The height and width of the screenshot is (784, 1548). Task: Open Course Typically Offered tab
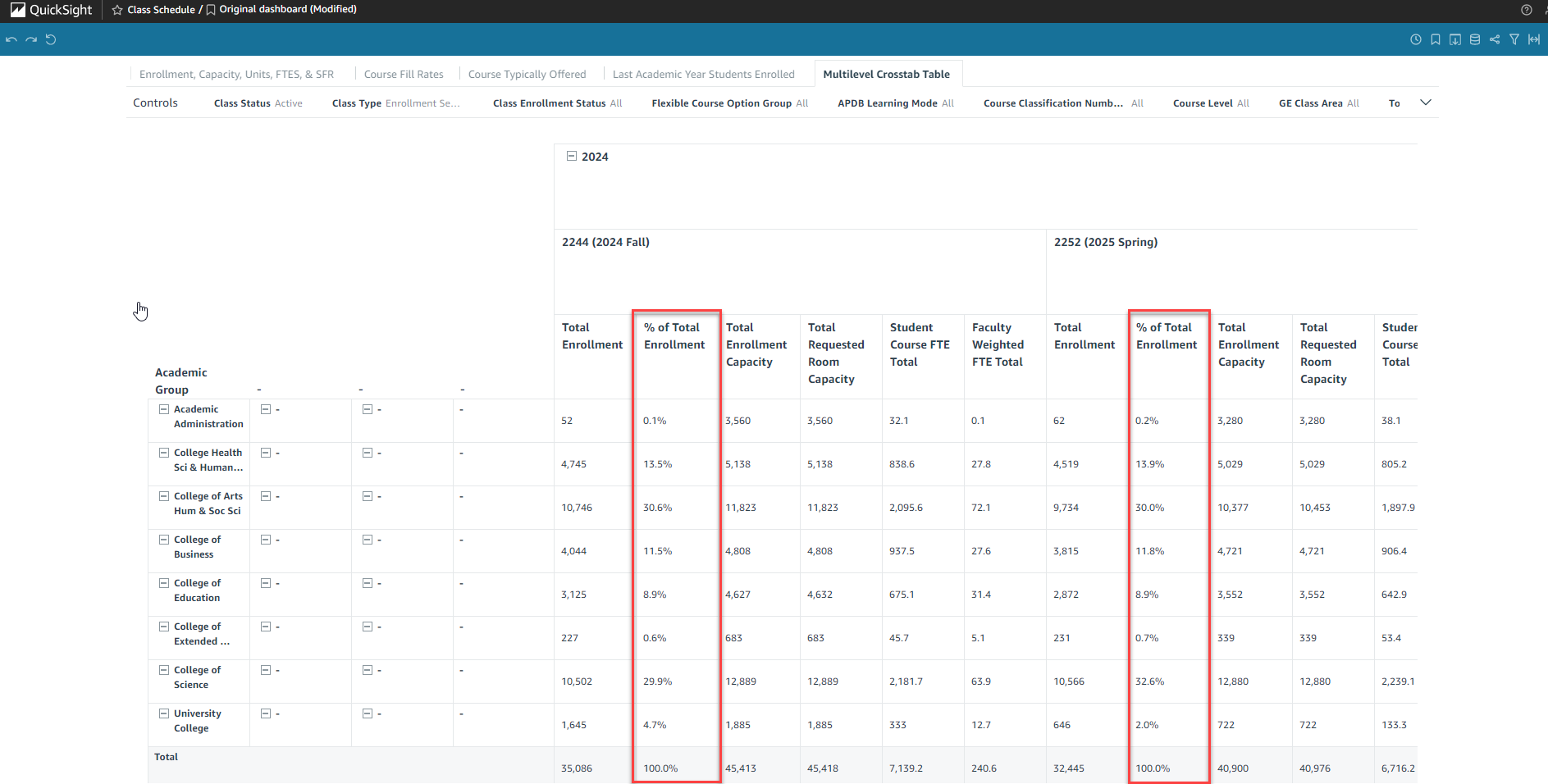coord(527,74)
